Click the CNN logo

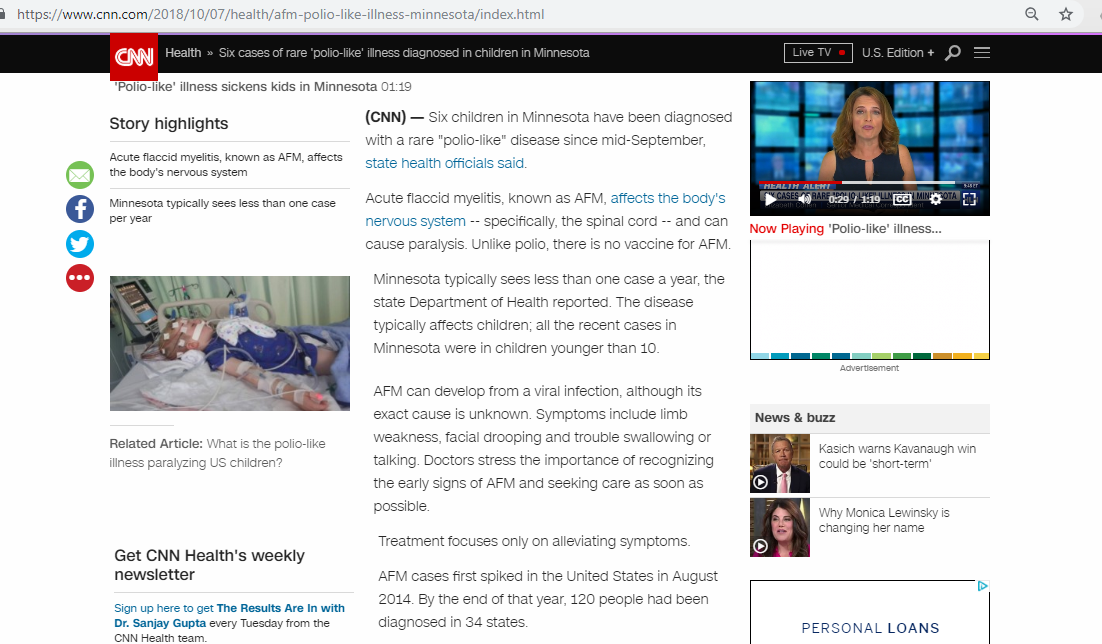[133, 57]
